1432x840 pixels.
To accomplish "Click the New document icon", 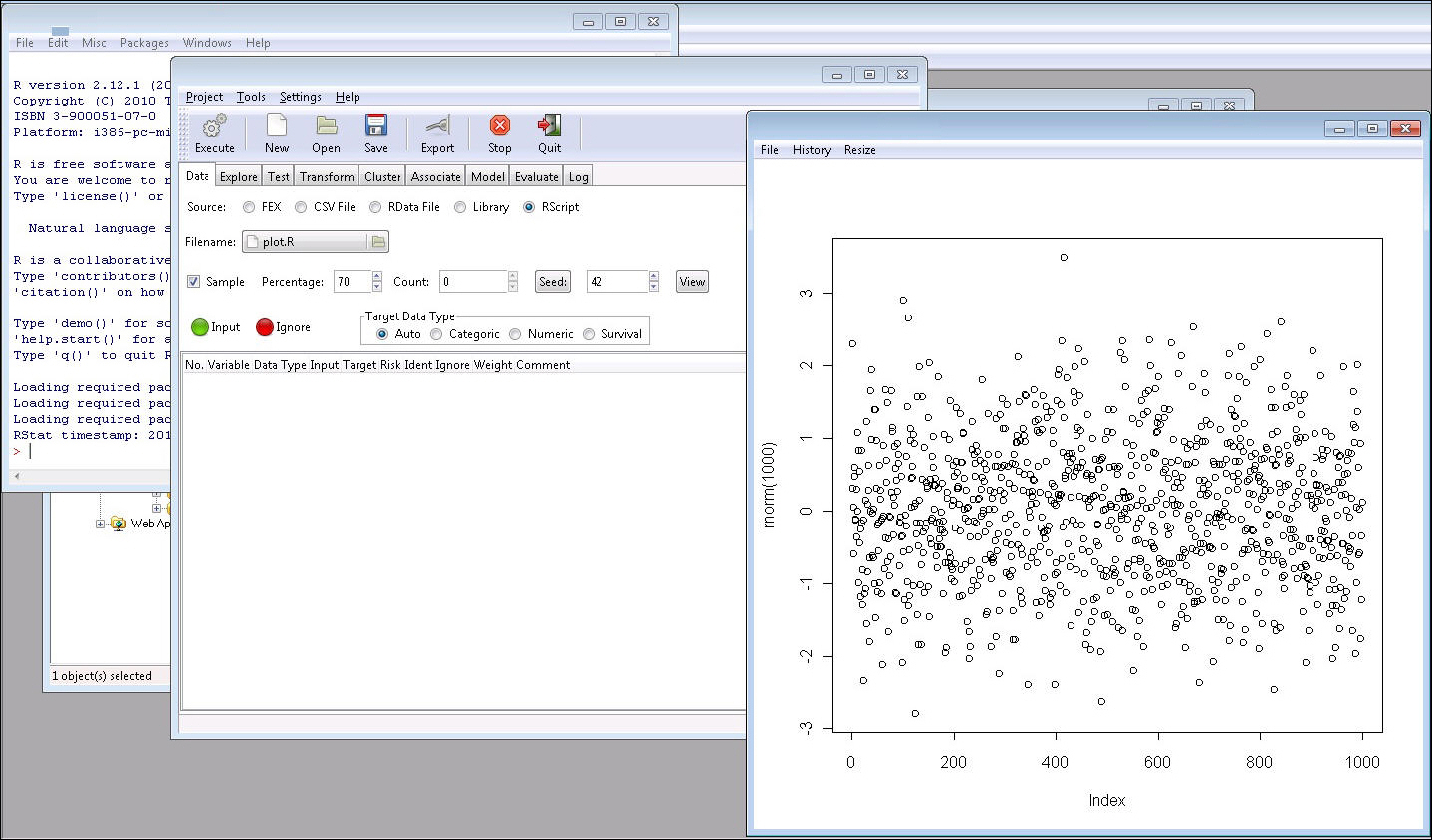I will pos(277,125).
